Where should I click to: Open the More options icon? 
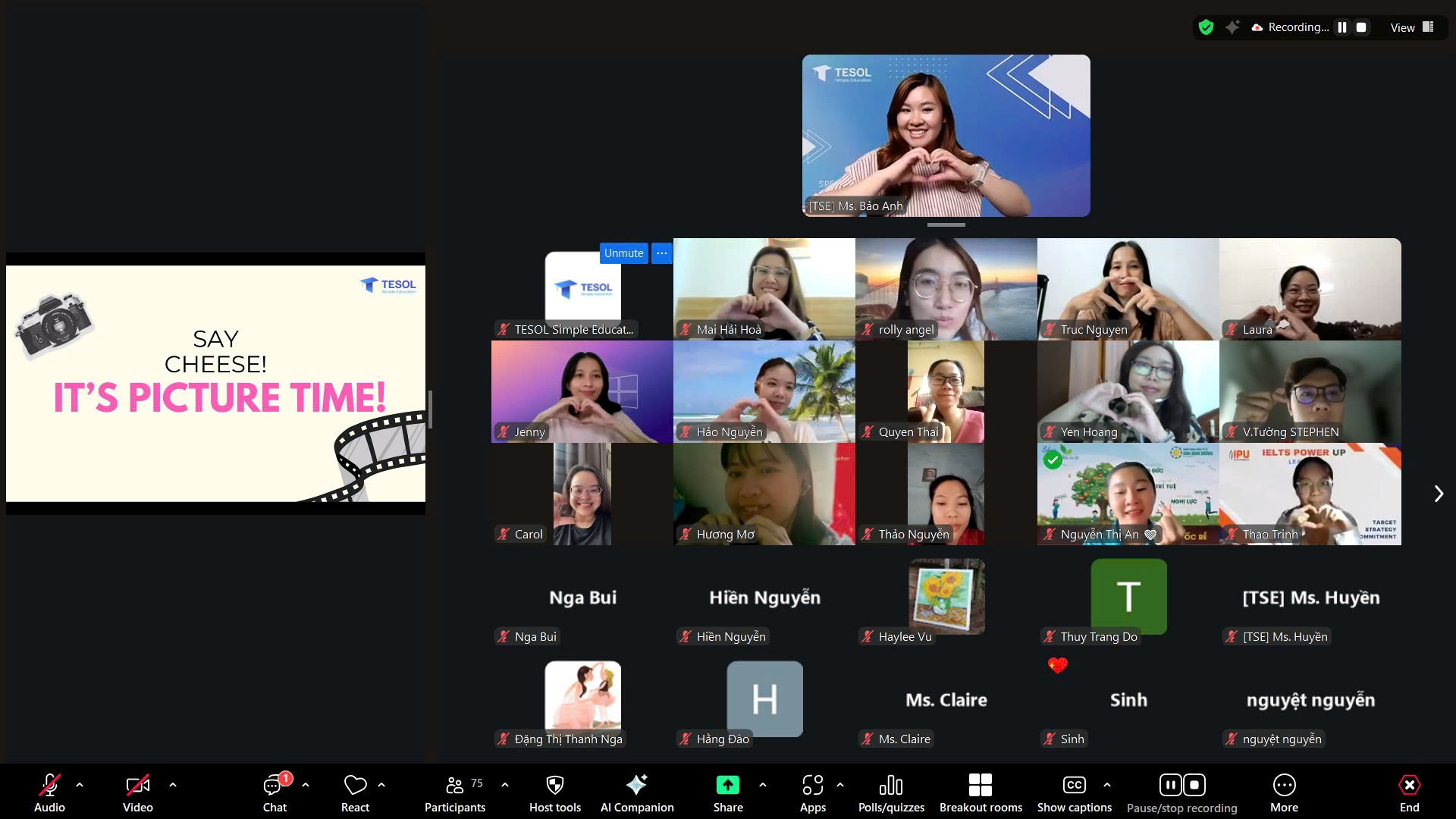point(1284,785)
